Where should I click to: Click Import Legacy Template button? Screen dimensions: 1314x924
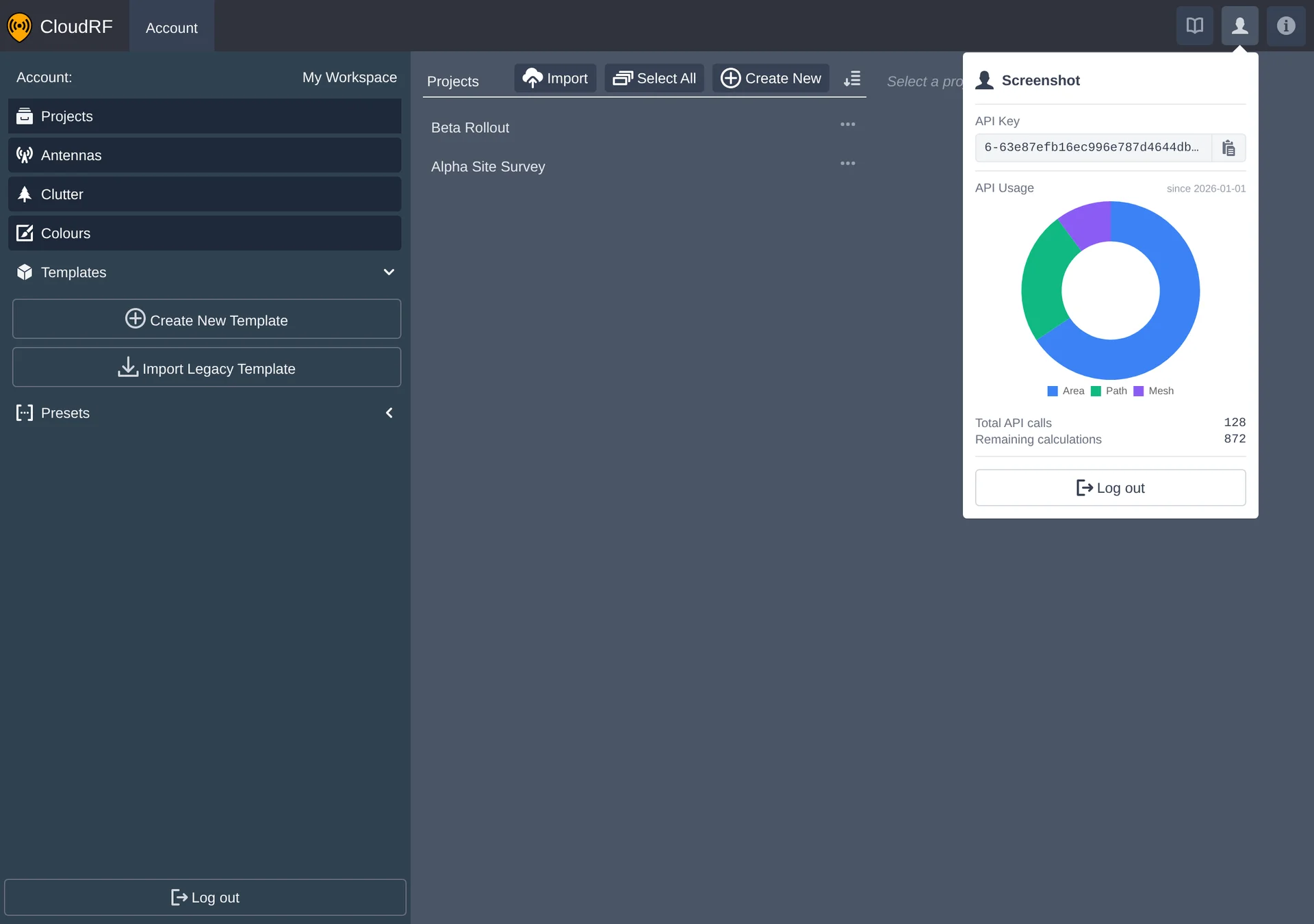point(207,368)
